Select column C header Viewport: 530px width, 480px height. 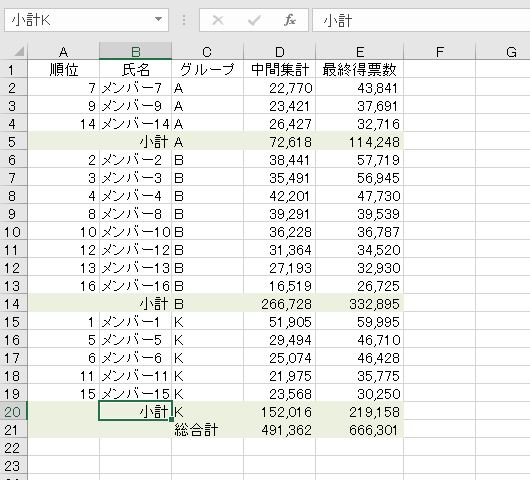pyautogui.click(x=207, y=52)
